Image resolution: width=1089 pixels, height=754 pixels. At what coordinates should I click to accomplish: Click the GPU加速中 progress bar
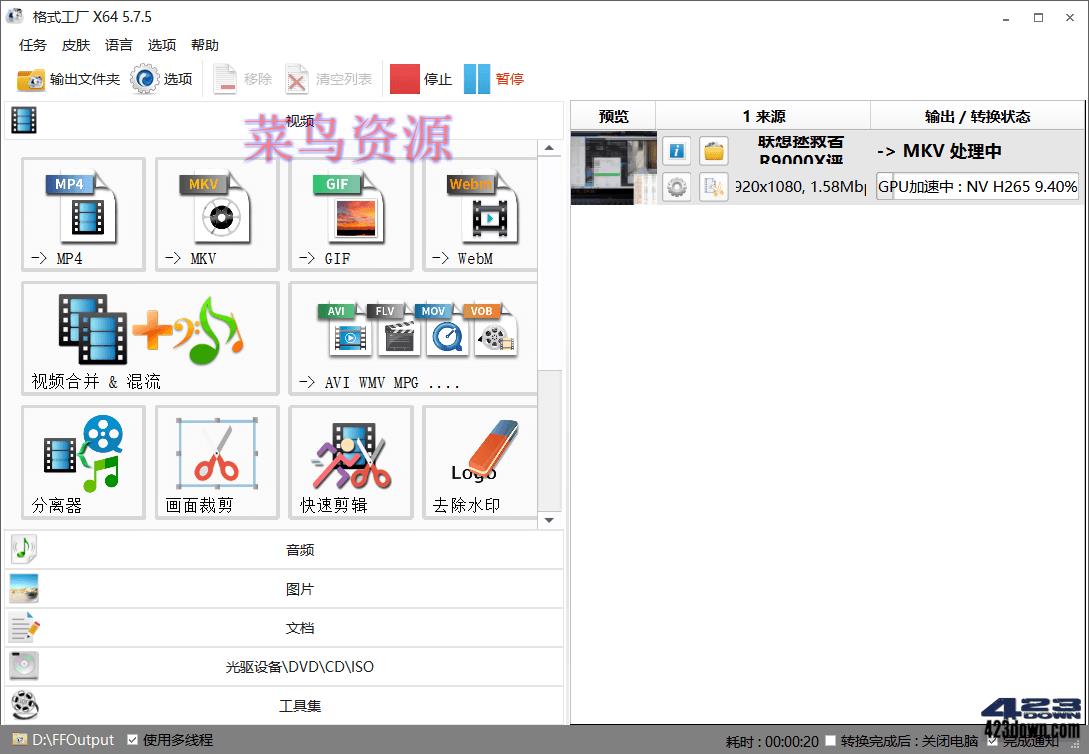[x=977, y=186]
